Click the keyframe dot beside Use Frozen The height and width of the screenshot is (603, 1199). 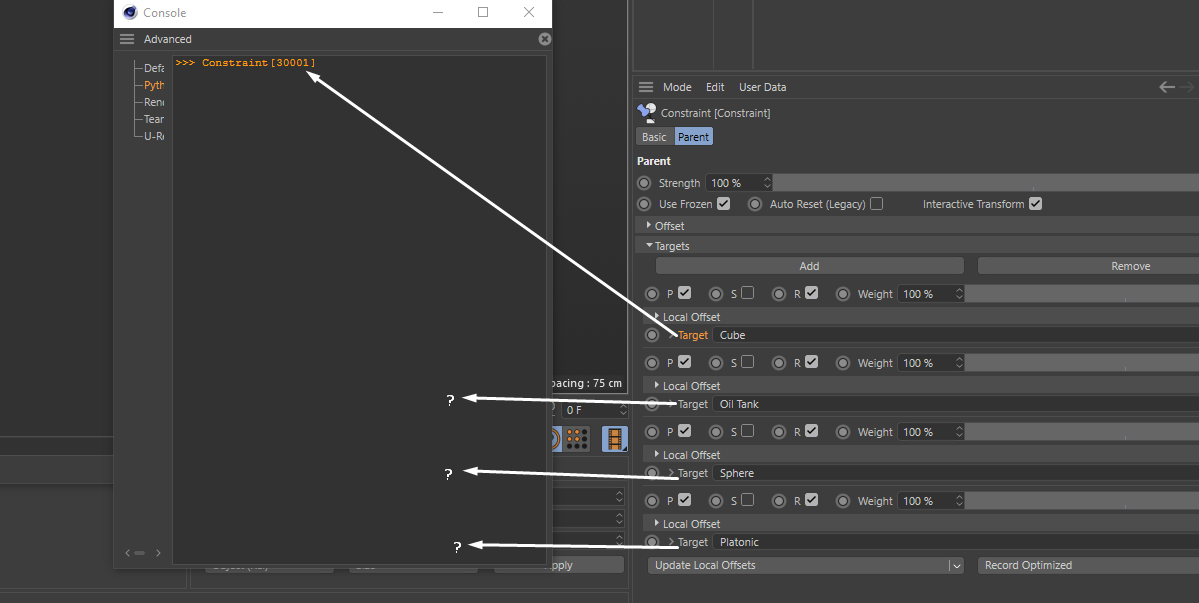(645, 204)
